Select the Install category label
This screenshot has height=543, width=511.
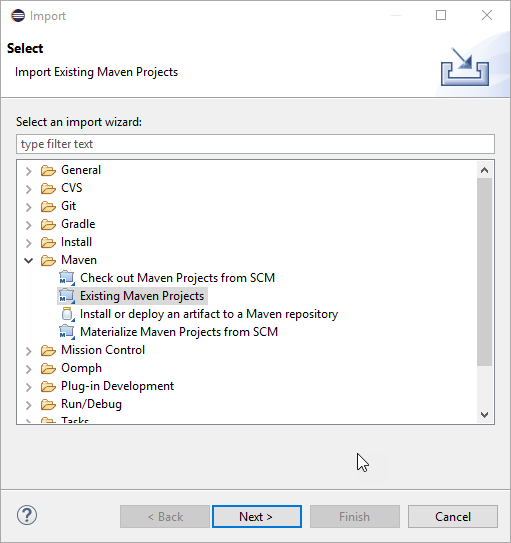[77, 242]
